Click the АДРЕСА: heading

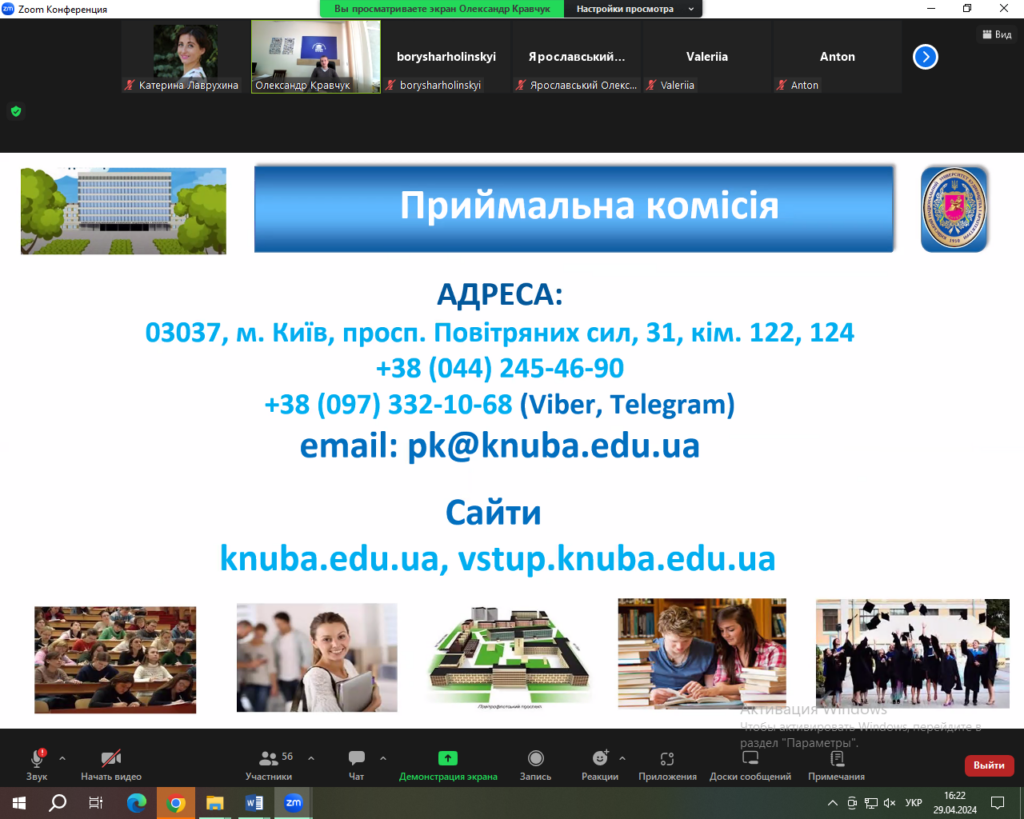tap(500, 295)
